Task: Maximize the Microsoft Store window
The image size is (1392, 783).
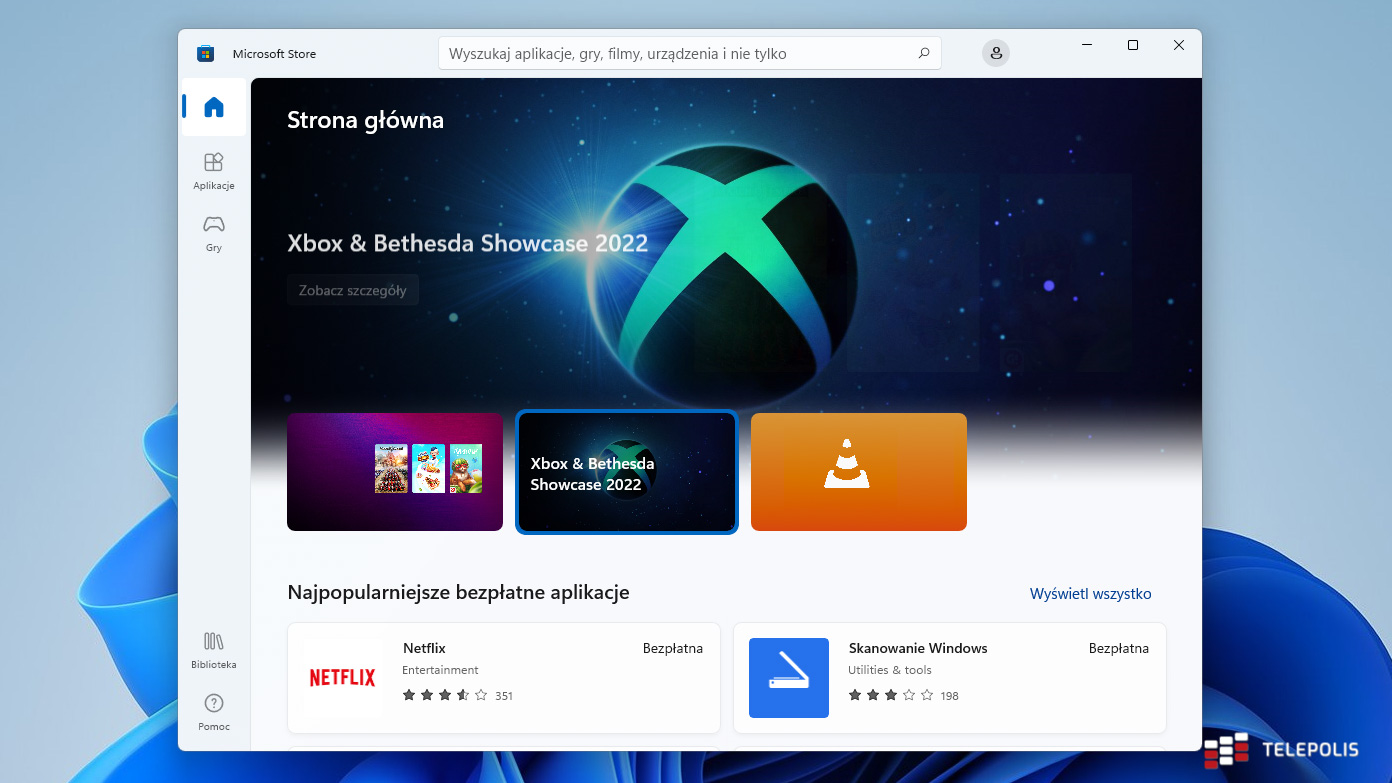Action: 1132,45
